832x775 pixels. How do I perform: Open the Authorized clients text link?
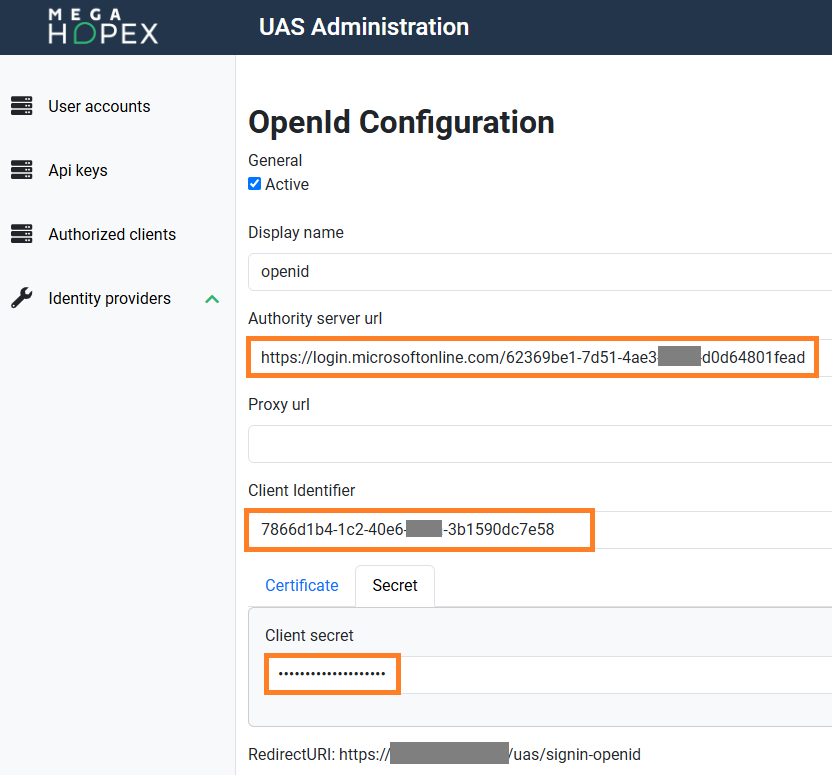112,234
